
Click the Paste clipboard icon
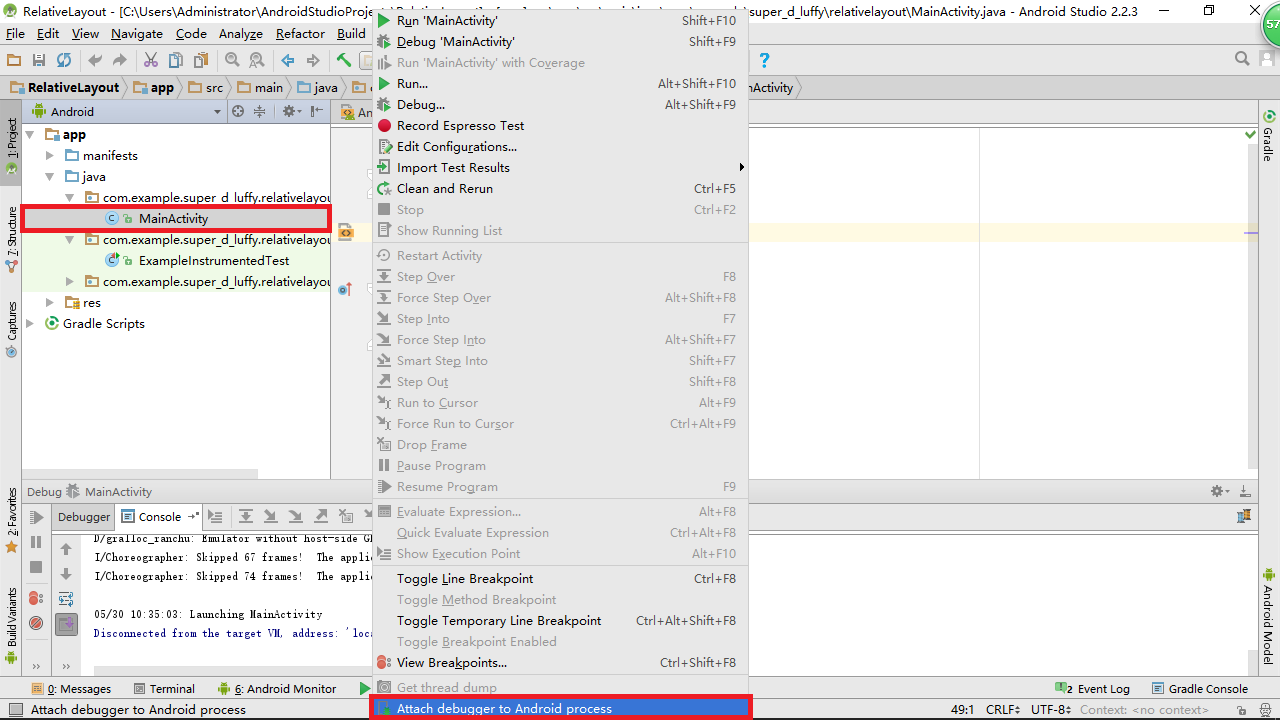click(x=201, y=60)
